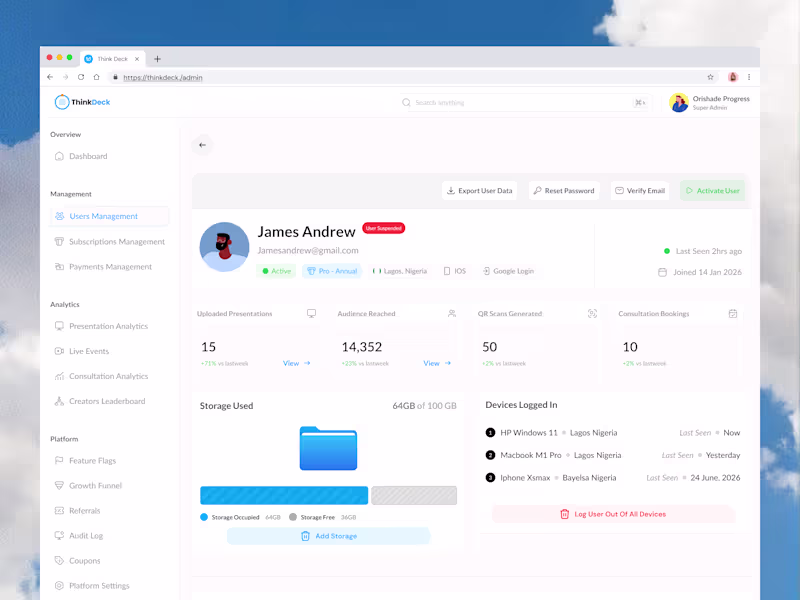
Task: Open Payments Management
Action: point(103,266)
